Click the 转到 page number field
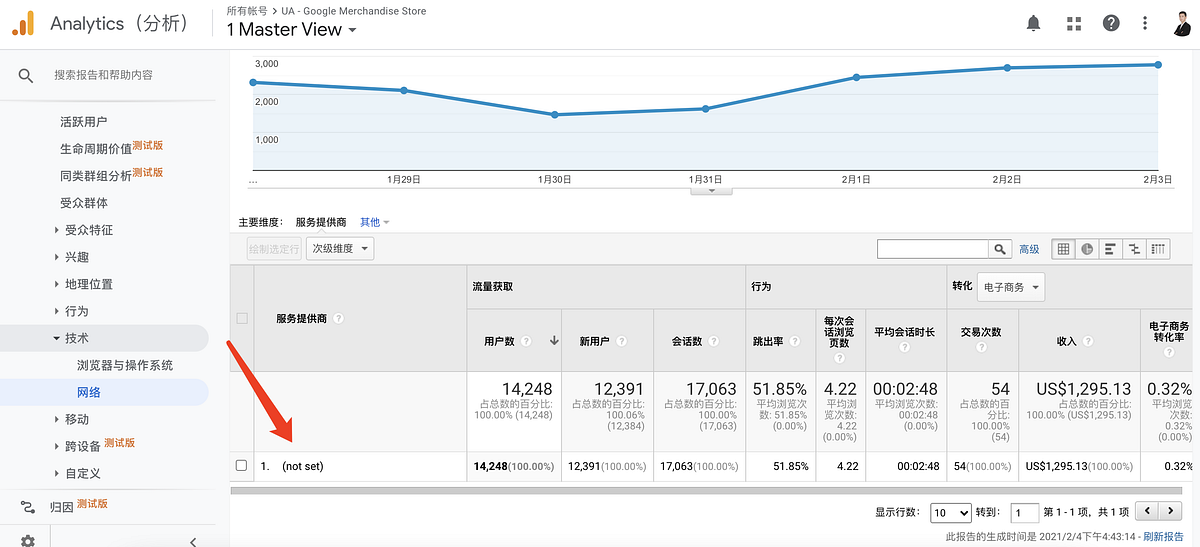This screenshot has width=1200, height=547. tap(1025, 512)
